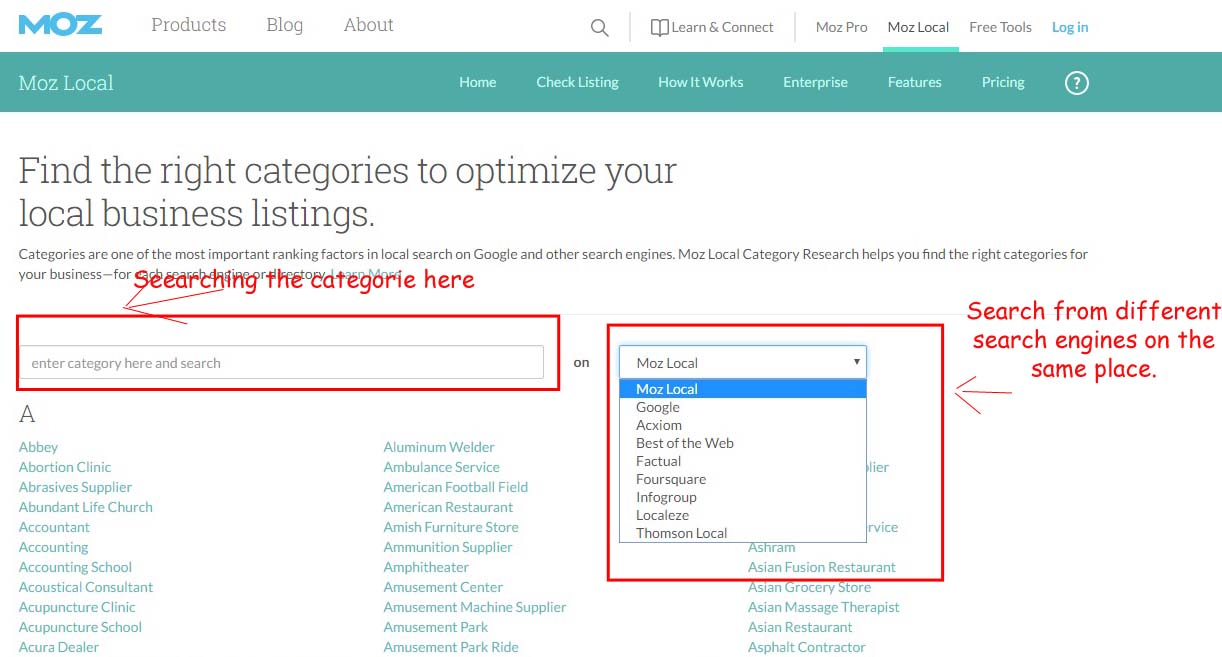
Task: Click the Blog menu item
Action: tap(284, 25)
